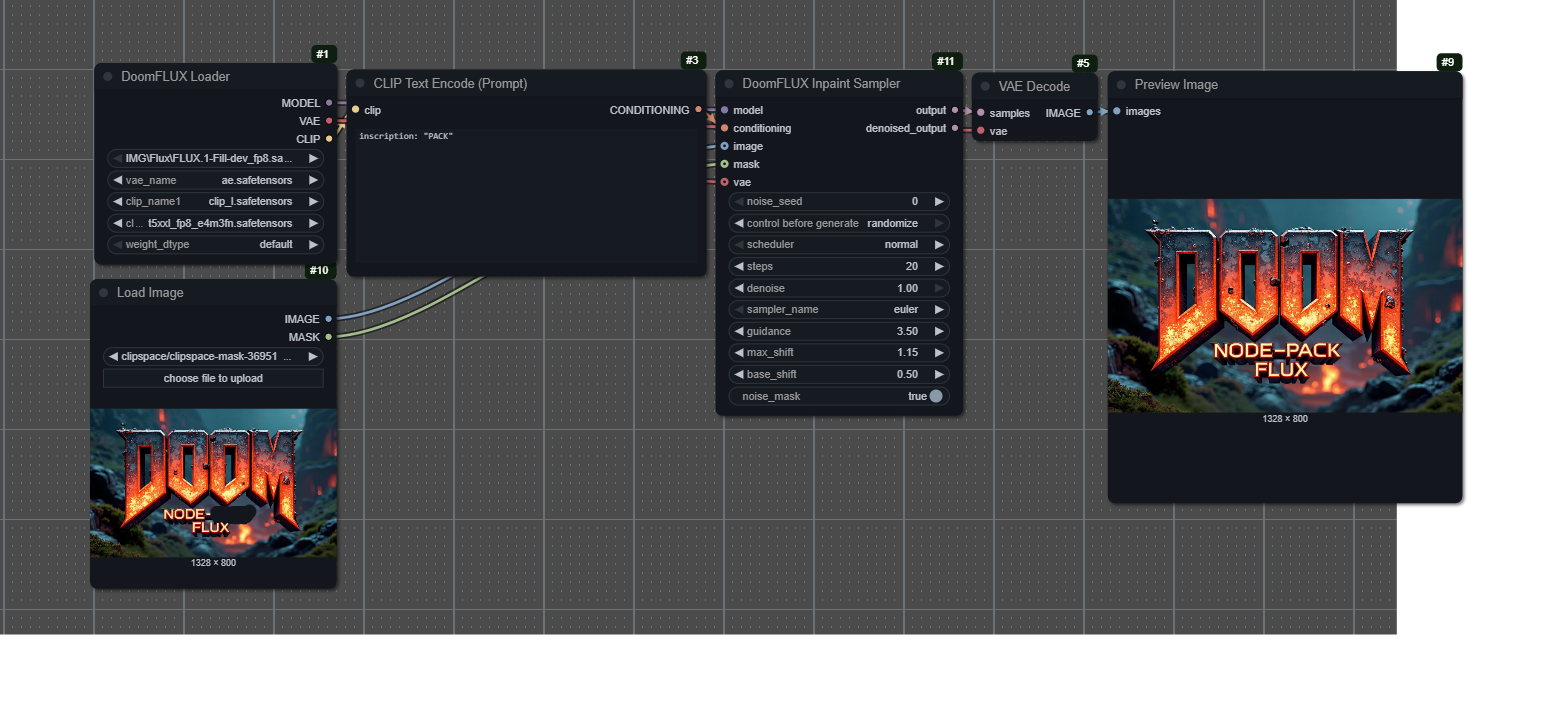Toggle the noise_mask switch off
This screenshot has width=1552, height=705.
coord(935,396)
